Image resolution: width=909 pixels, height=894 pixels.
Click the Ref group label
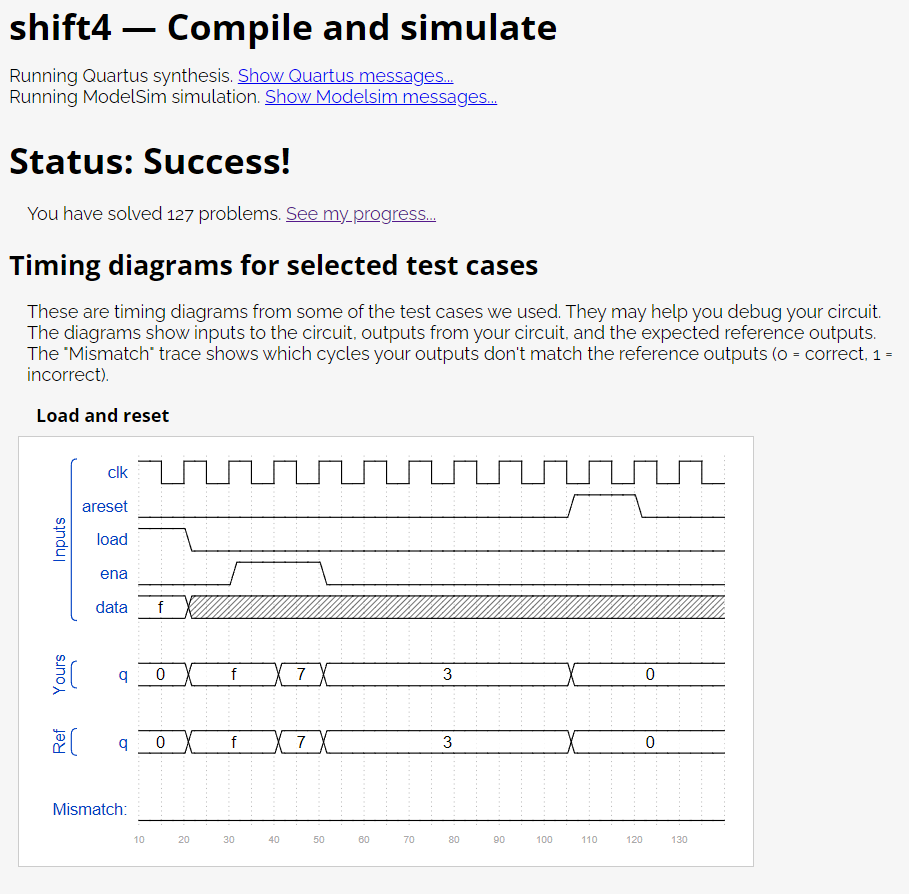click(59, 742)
